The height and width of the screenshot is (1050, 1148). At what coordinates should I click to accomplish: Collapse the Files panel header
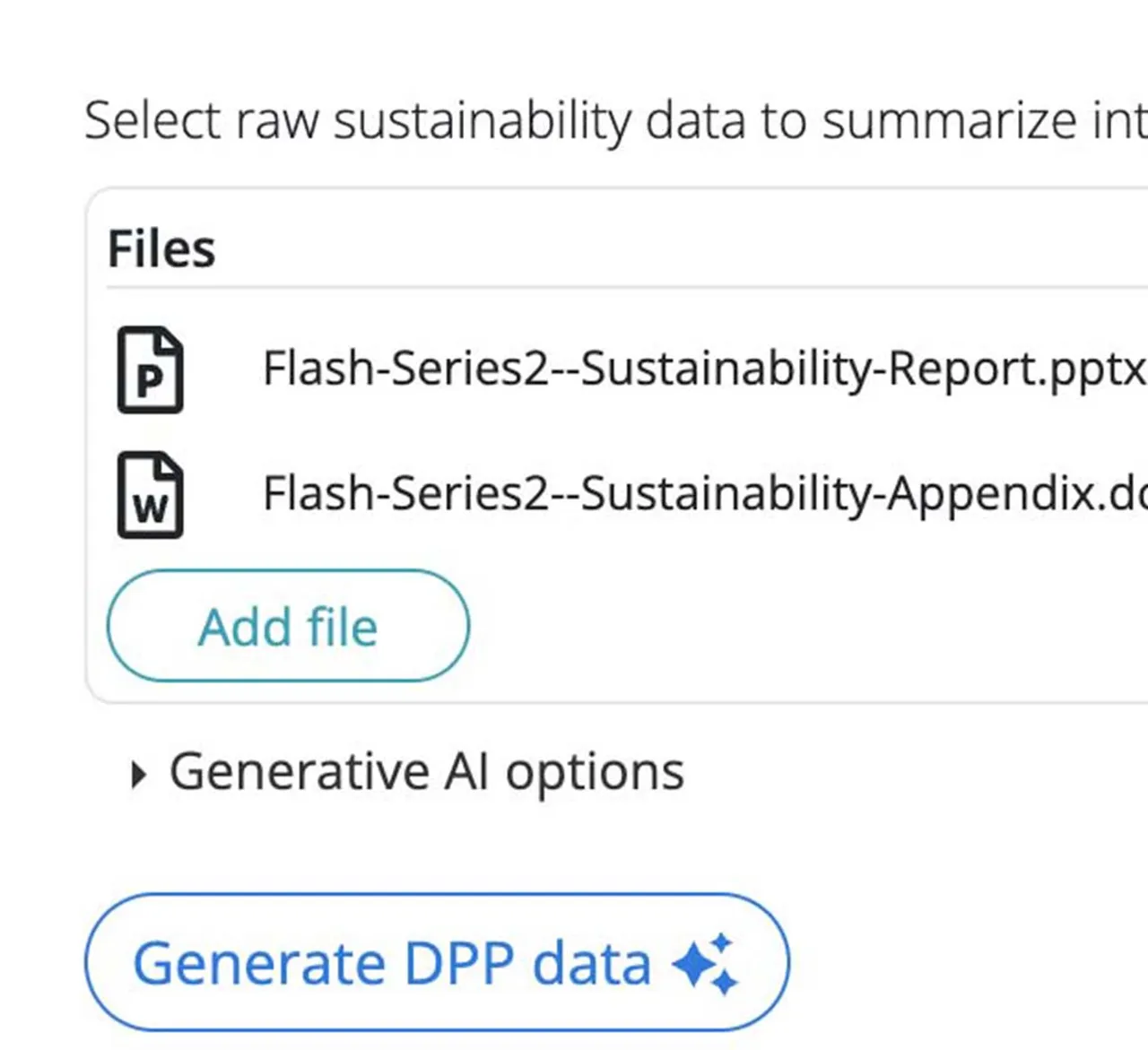tap(161, 248)
